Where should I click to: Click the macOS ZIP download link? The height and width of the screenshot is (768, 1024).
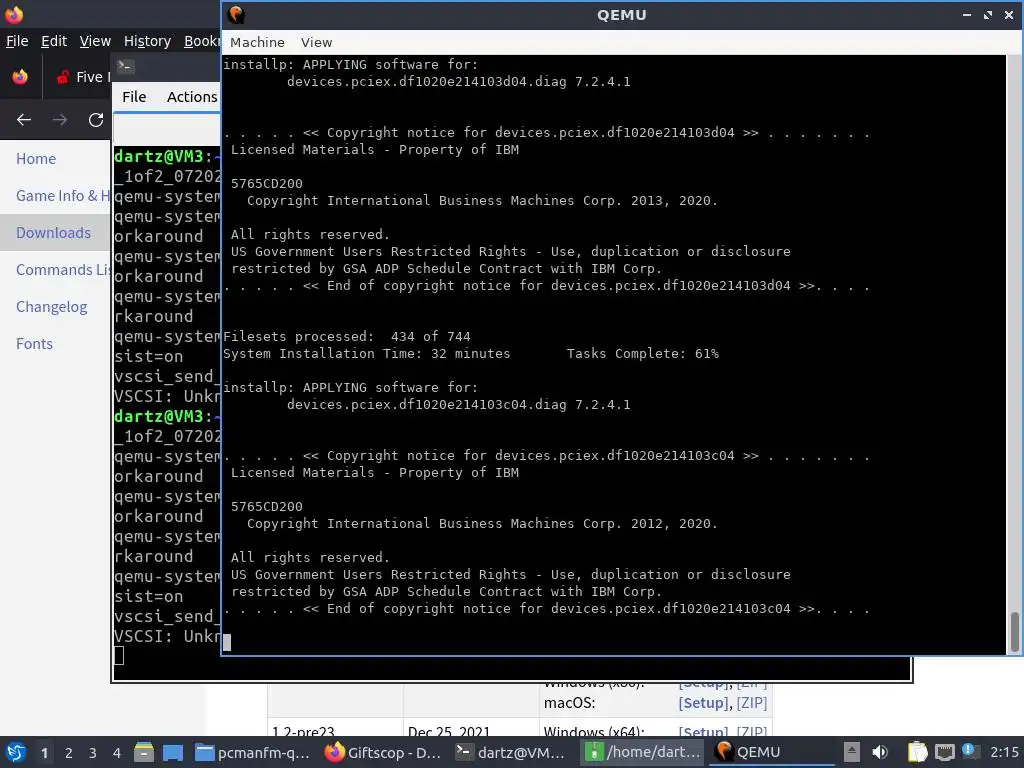click(x=752, y=703)
